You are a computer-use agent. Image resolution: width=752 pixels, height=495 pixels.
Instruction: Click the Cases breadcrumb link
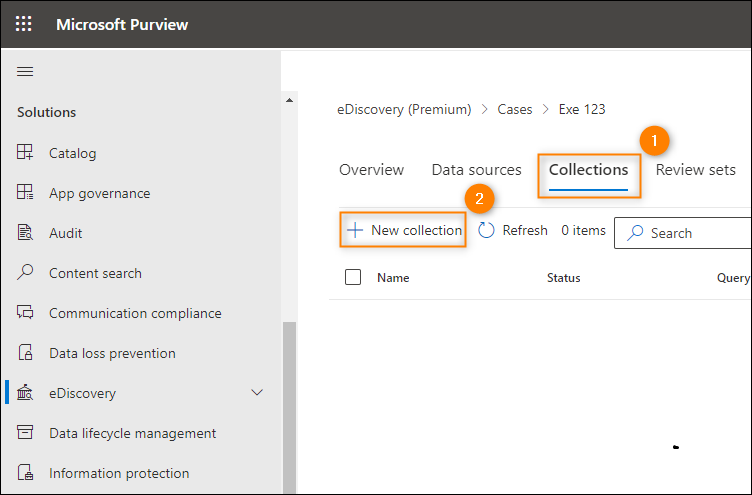point(515,109)
